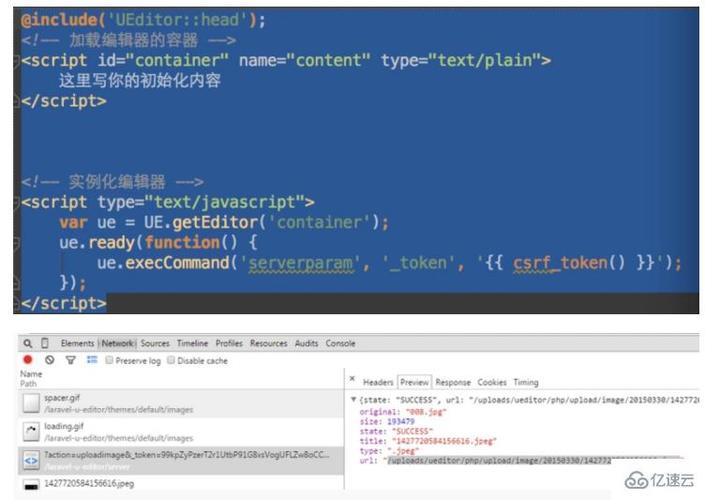
Task: Click the script-type icon of uploadimage request
Action: tap(31, 460)
